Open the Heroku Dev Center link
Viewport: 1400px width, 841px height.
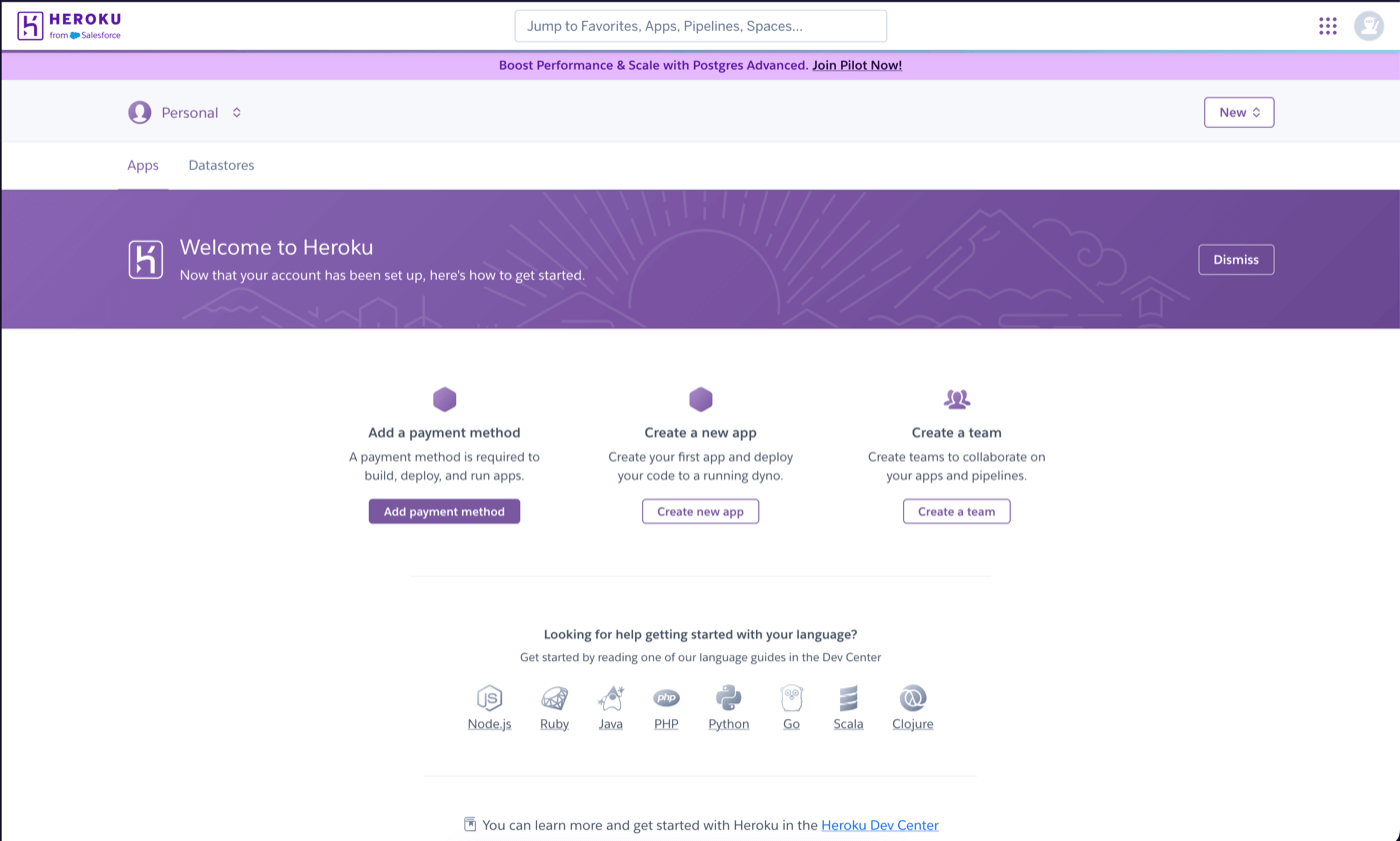[879, 825]
